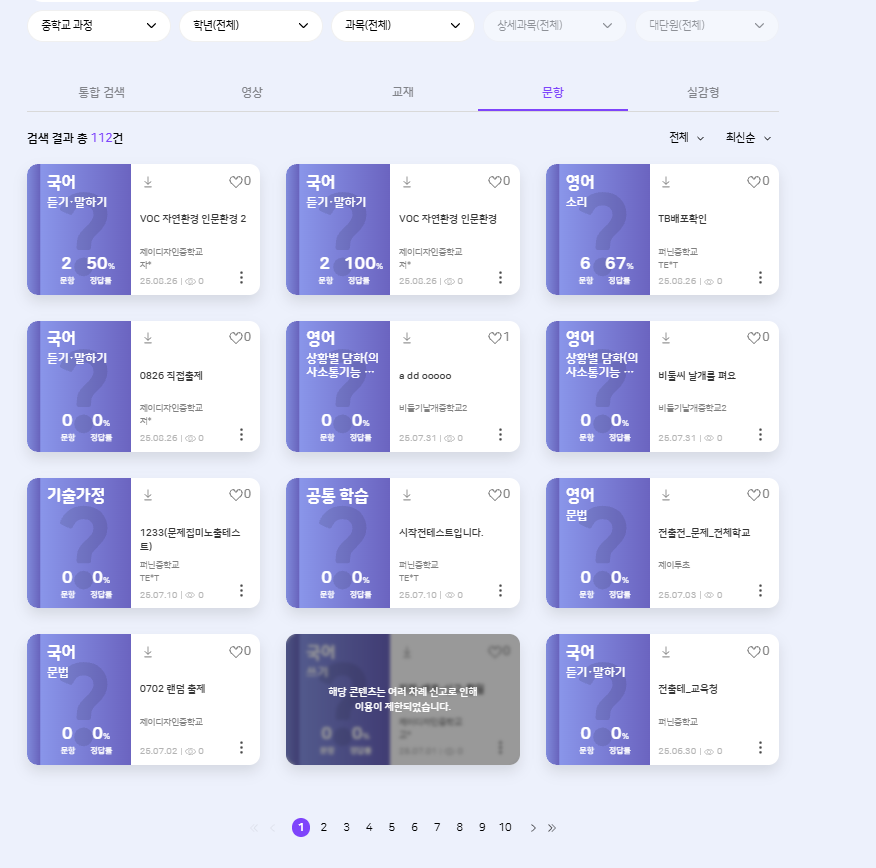The width and height of the screenshot is (876, 868).
Task: Open three-dot menu on 0826 직접출제 card
Action: click(x=241, y=434)
